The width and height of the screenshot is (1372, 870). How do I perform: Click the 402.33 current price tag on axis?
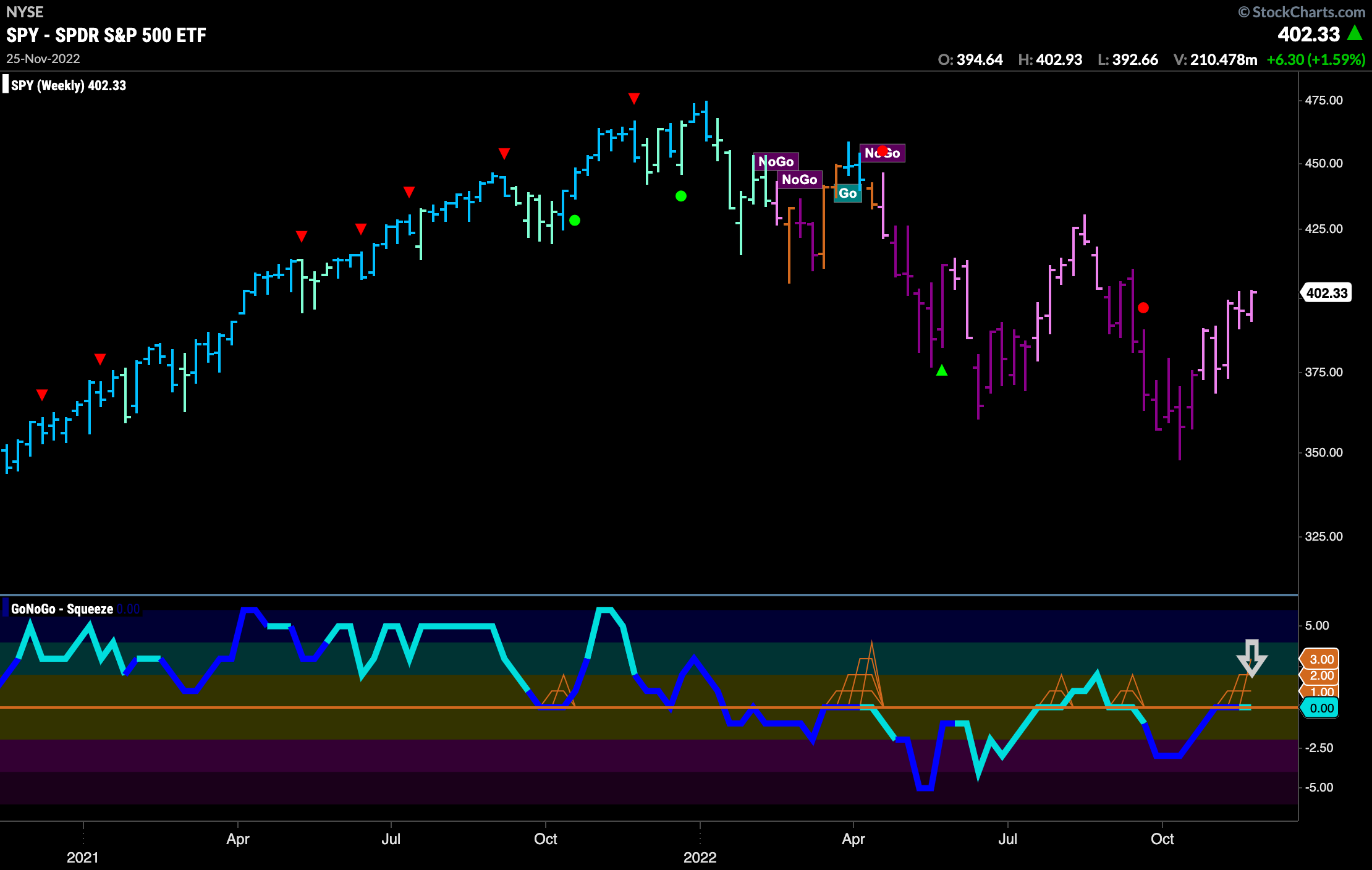pos(1326,293)
